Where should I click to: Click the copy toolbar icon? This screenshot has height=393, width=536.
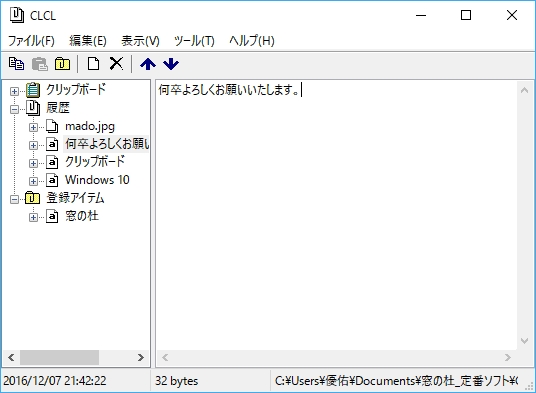click(x=16, y=64)
